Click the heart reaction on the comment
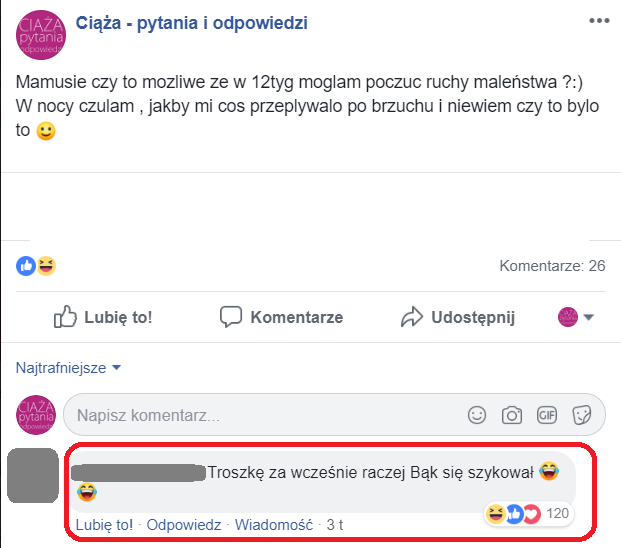621x548 pixels. [532, 514]
